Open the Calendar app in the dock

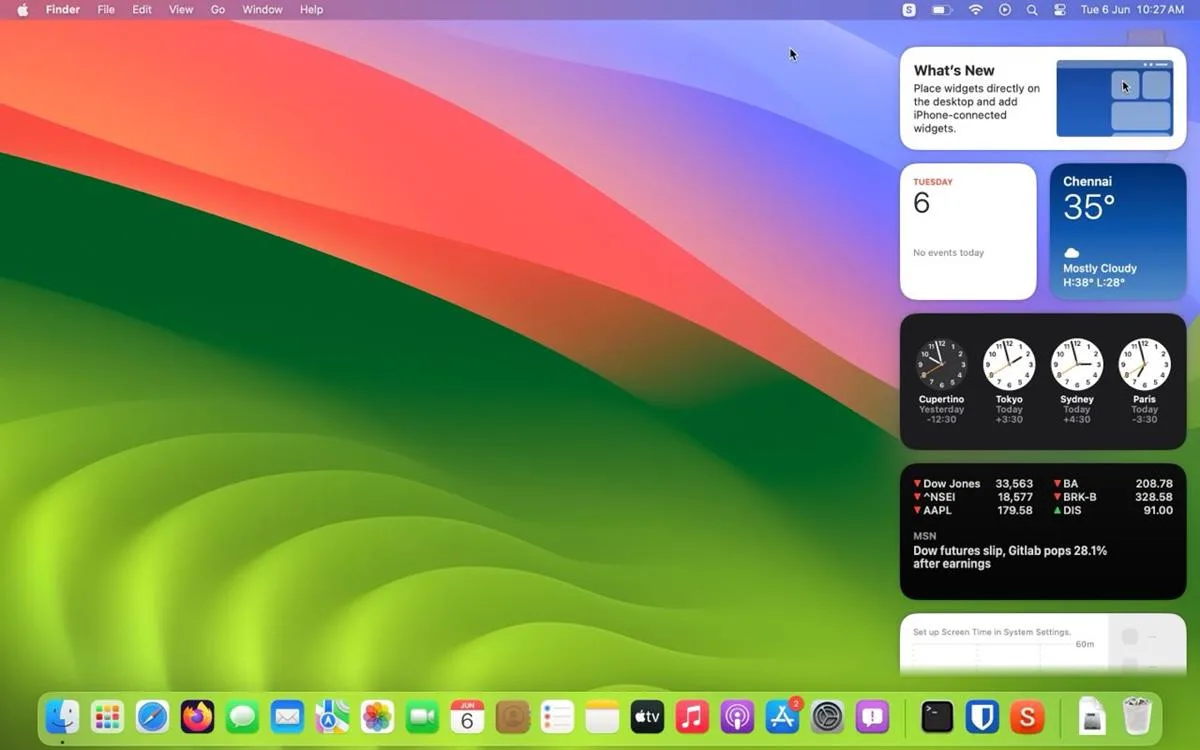point(467,717)
